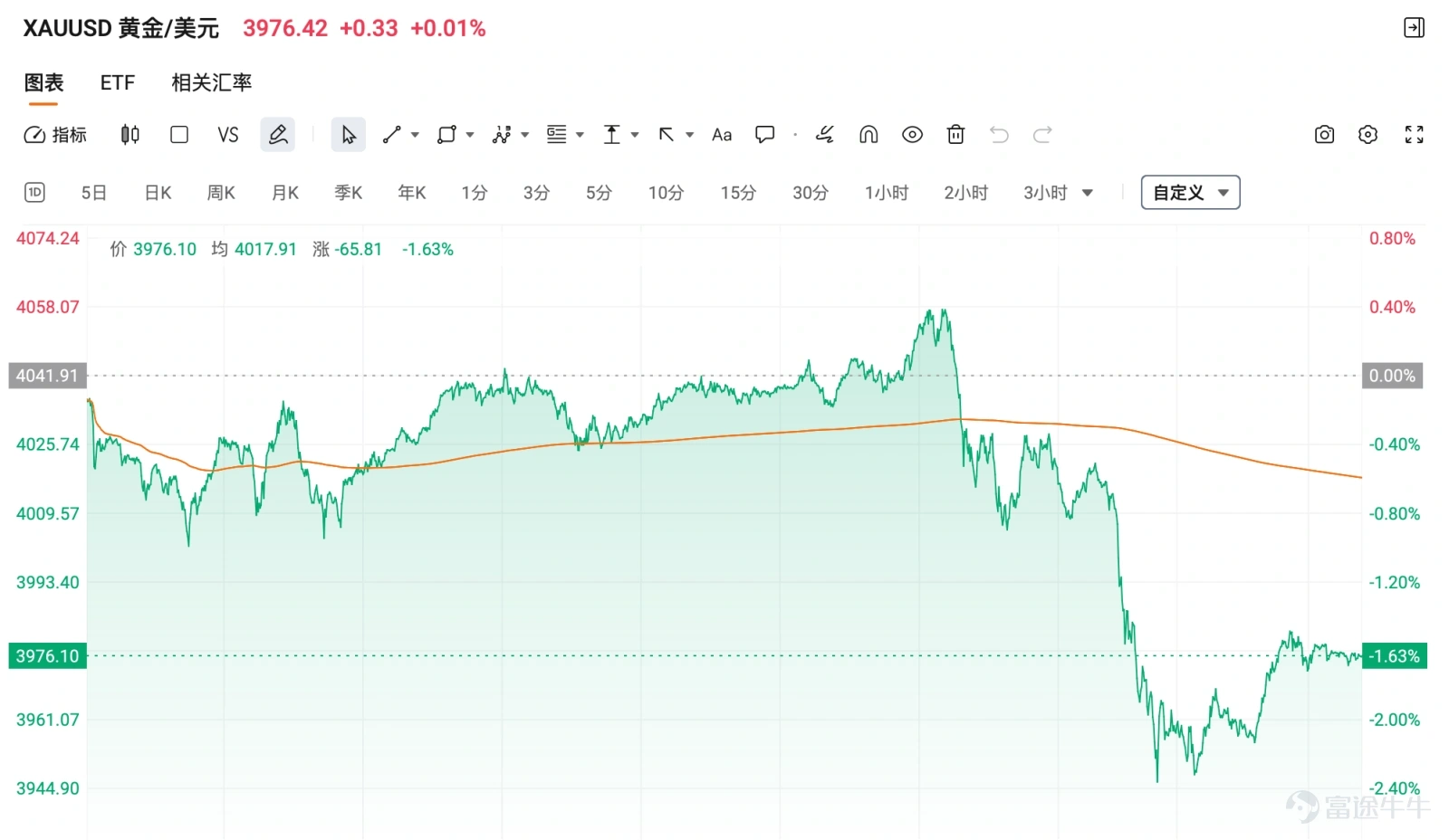The height and width of the screenshot is (840, 1449).
Task: Open the 指标 indicators panel
Action: point(55,135)
